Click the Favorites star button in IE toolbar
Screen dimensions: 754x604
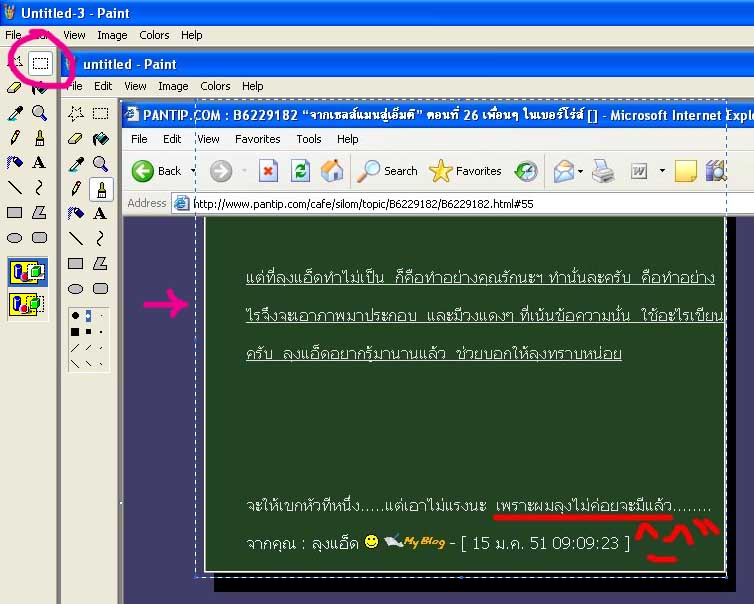pos(465,171)
